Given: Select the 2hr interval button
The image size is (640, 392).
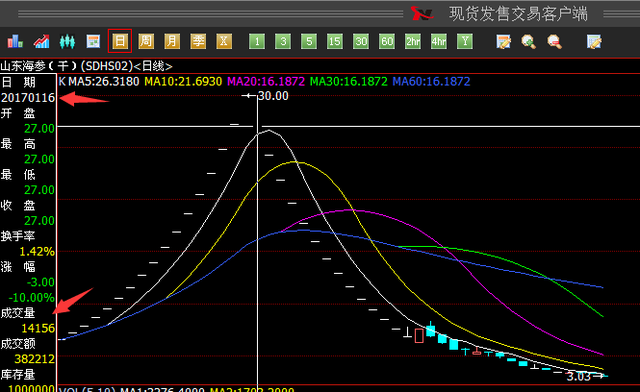Looking at the screenshot, I should pyautogui.click(x=413, y=41).
